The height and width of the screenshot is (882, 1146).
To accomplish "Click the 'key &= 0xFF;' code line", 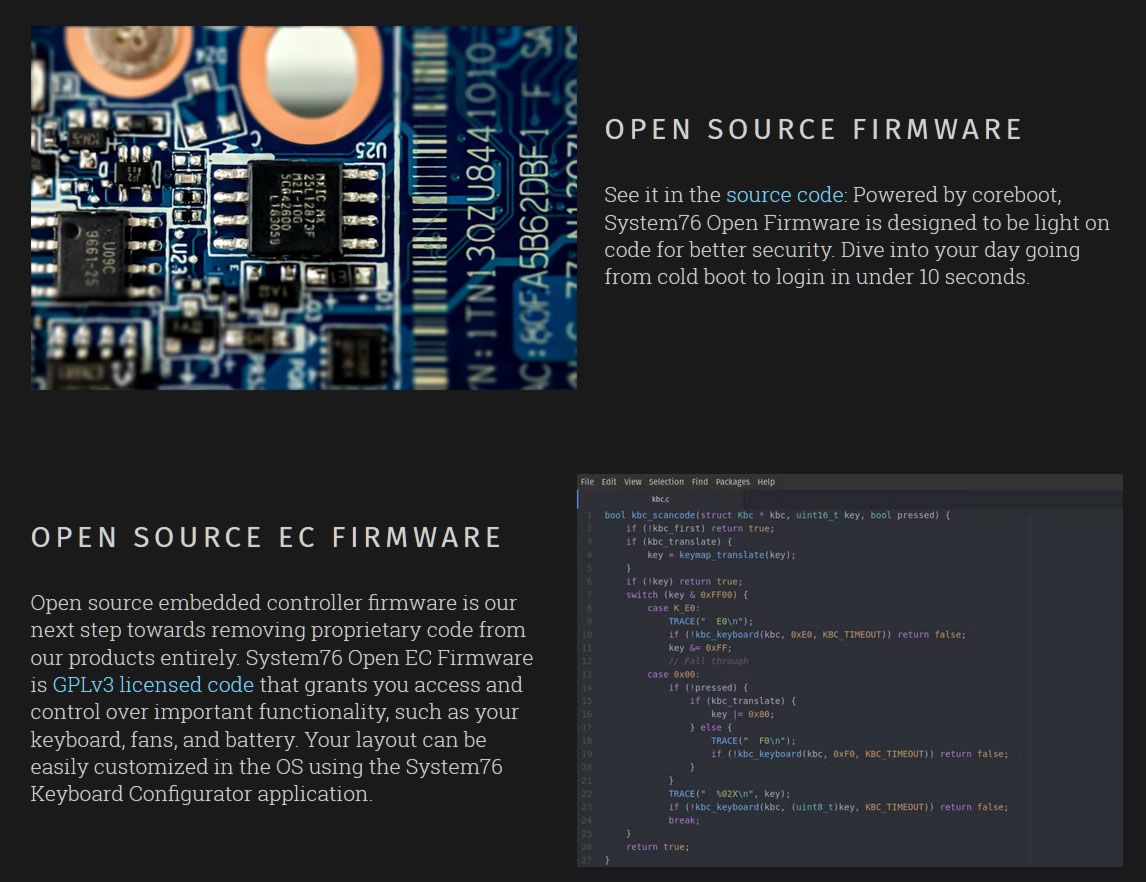I will pos(699,647).
